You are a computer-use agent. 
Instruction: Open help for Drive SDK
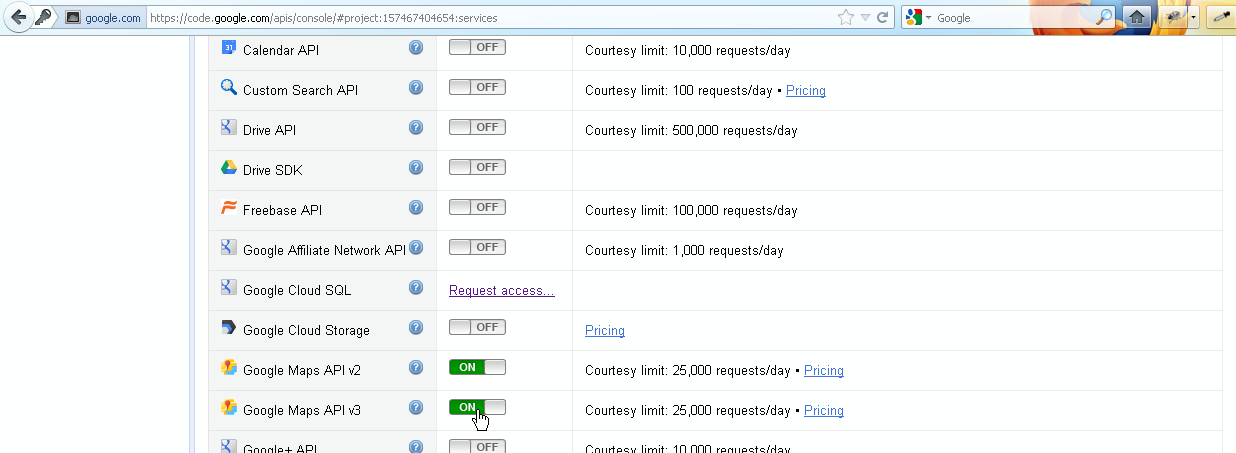click(x=416, y=167)
